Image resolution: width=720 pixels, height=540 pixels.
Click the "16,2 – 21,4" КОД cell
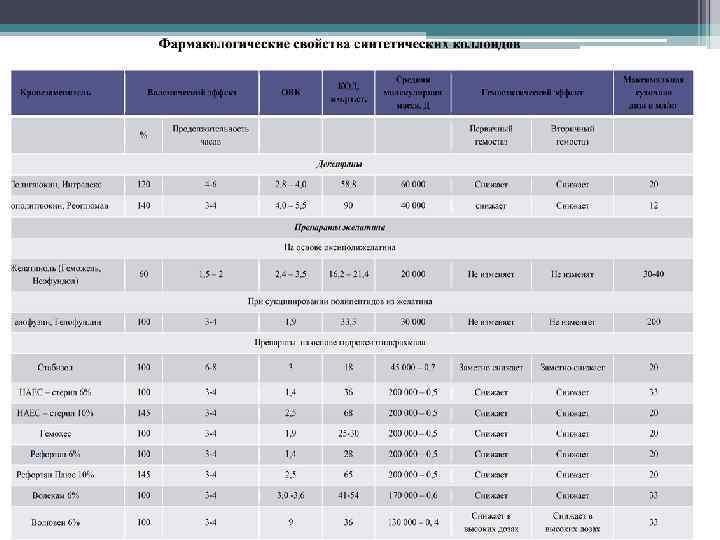(349, 275)
